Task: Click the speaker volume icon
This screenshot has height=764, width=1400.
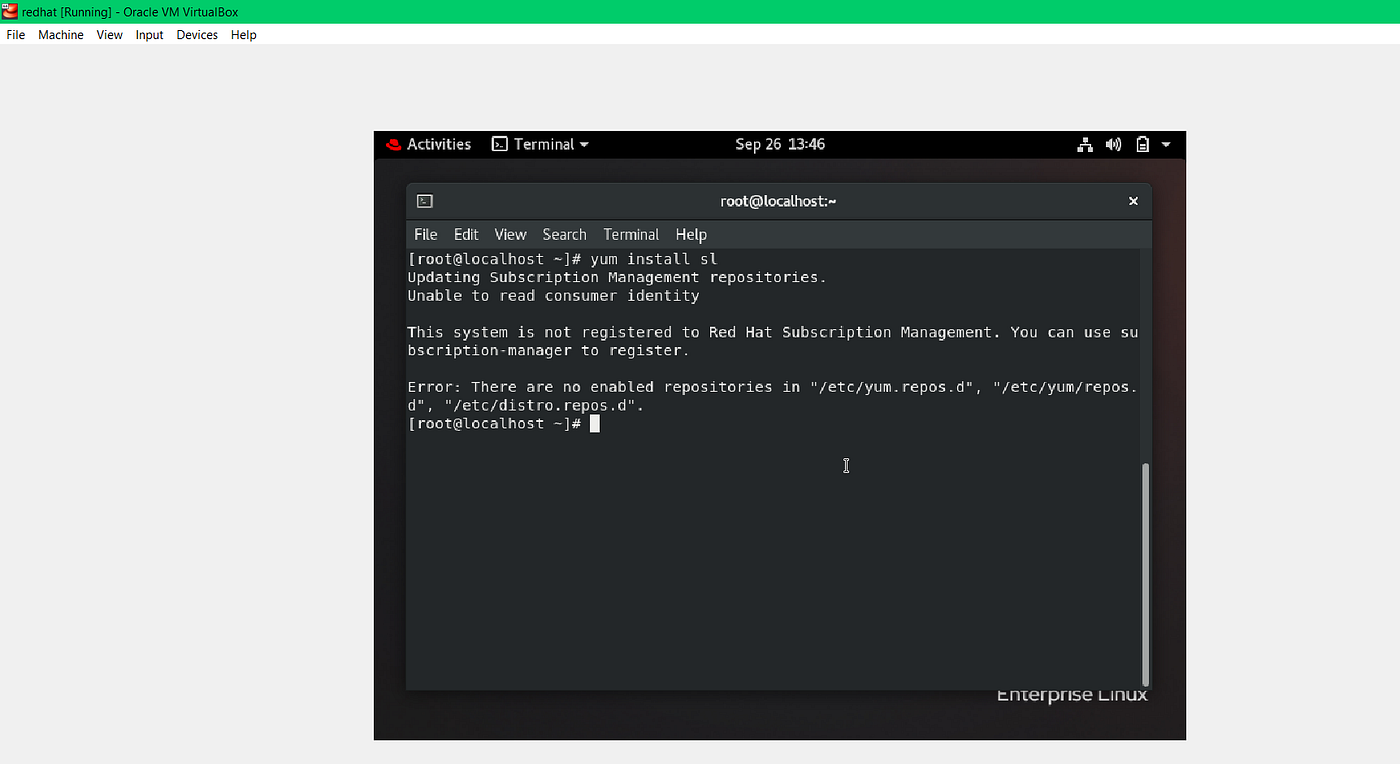Action: tap(1113, 144)
